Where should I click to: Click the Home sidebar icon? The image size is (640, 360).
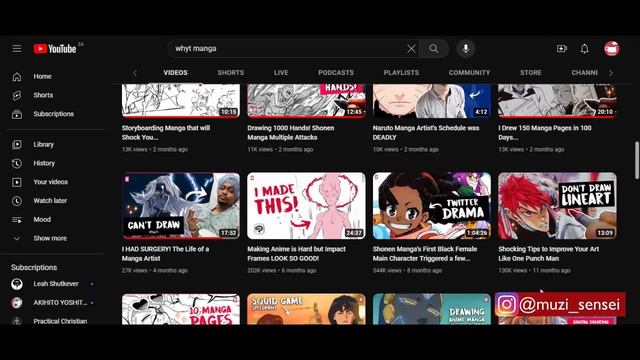pos(17,76)
